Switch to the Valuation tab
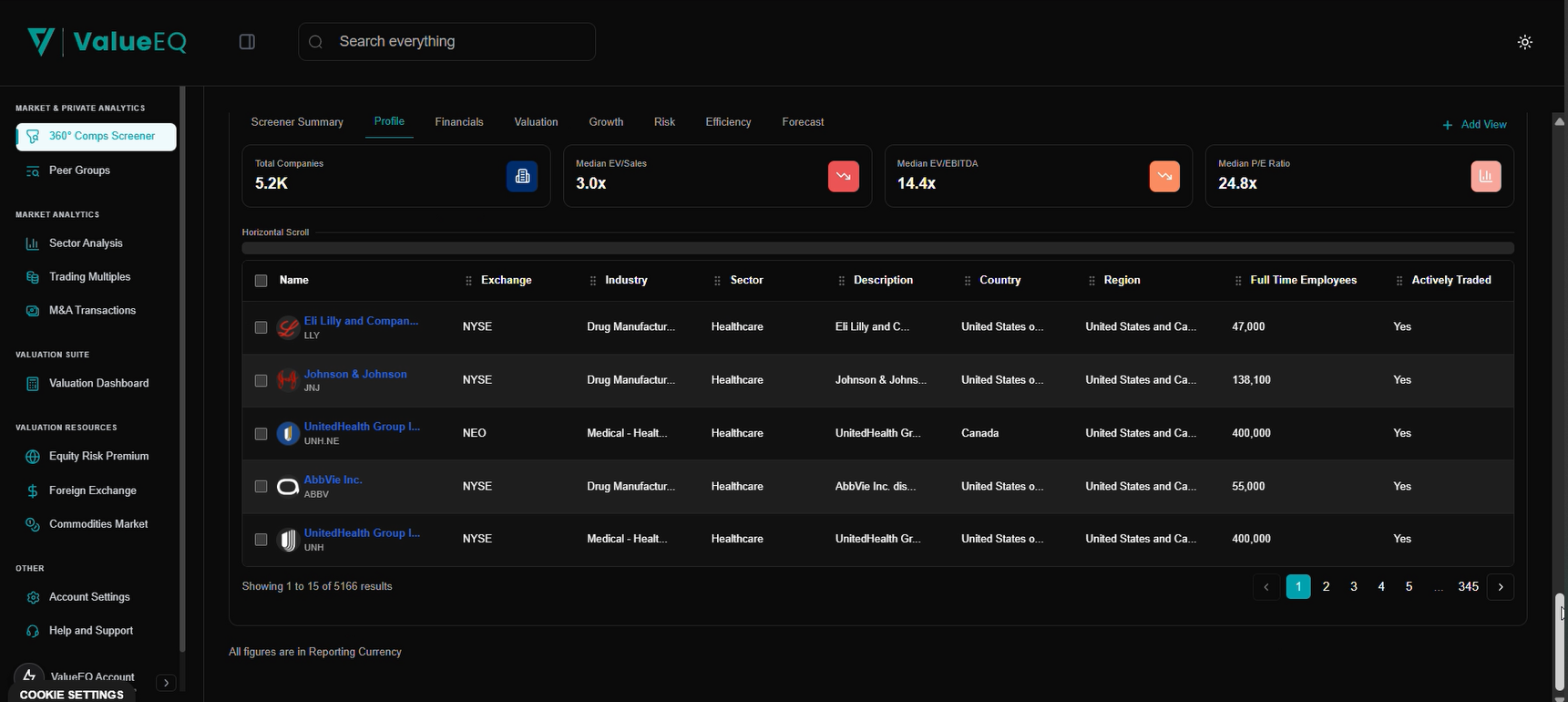Screen dimensions: 1568x702 pyautogui.click(x=536, y=122)
